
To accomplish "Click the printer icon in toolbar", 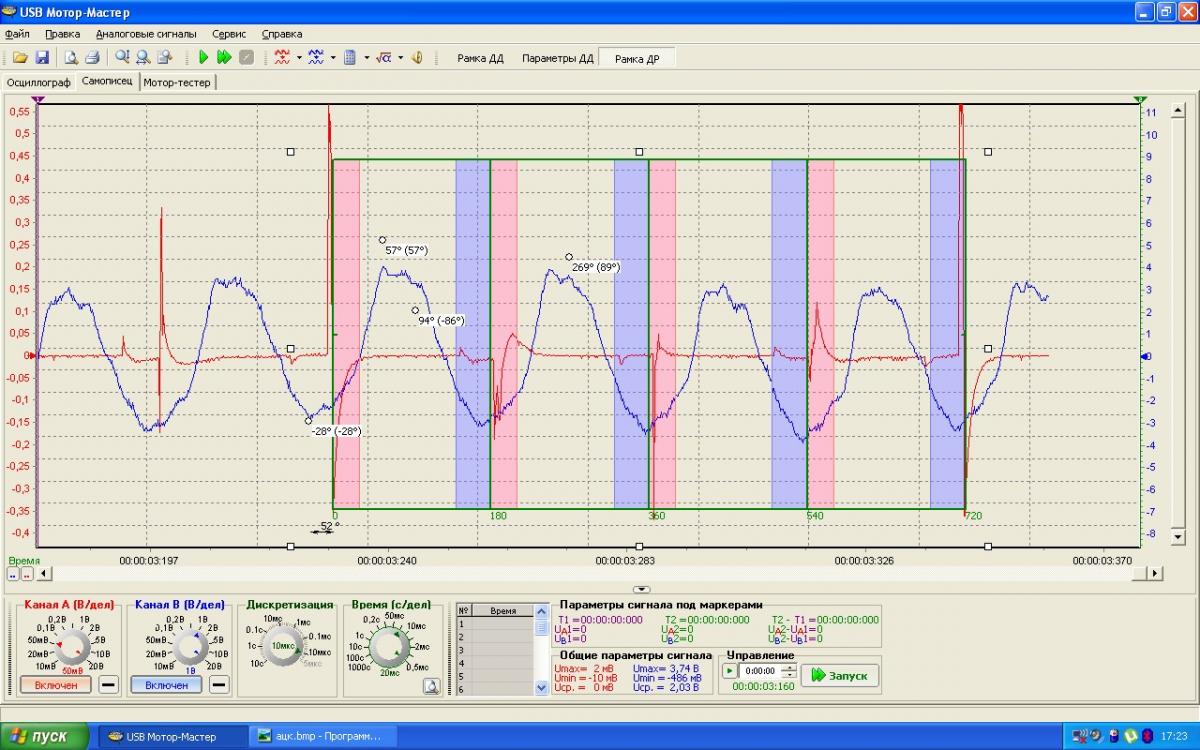I will point(92,58).
